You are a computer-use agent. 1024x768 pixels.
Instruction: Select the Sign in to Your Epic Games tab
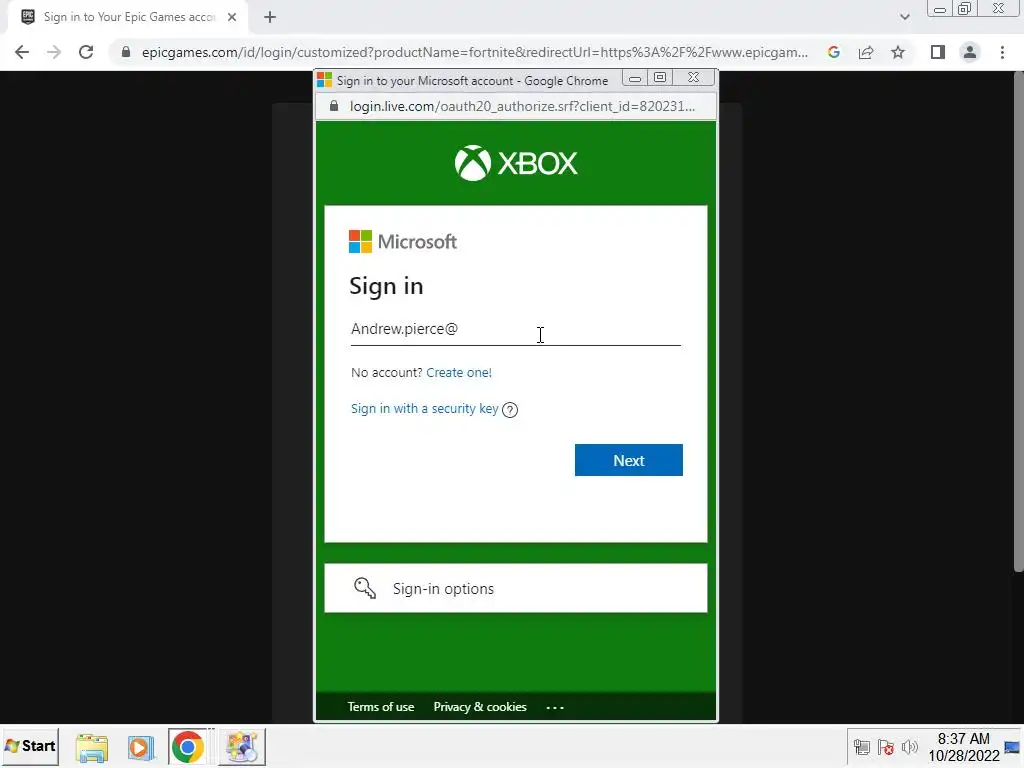129,17
